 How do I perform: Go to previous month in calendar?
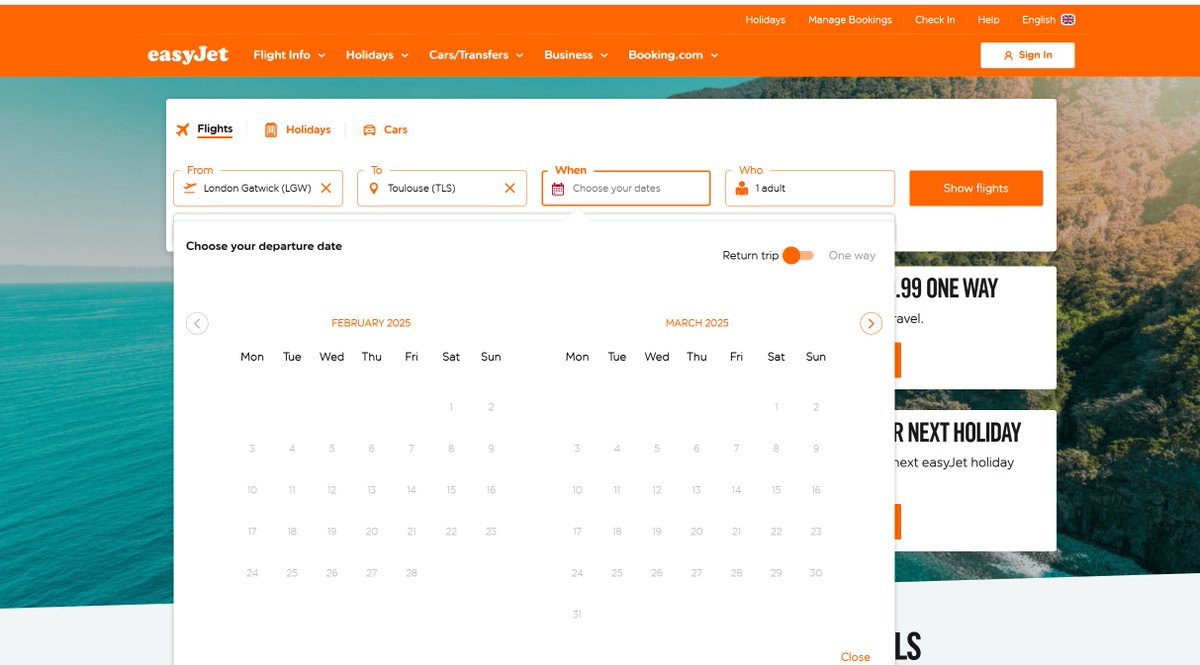pyautogui.click(x=197, y=323)
